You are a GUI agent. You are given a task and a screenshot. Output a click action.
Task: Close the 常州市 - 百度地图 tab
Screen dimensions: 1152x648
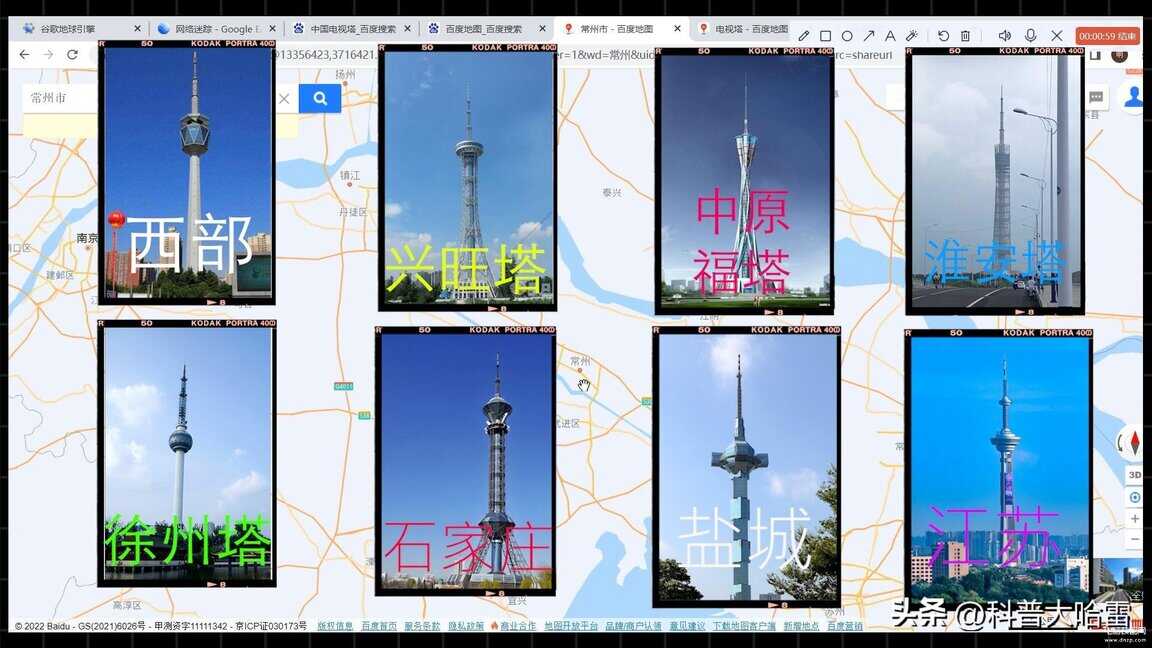pos(677,29)
